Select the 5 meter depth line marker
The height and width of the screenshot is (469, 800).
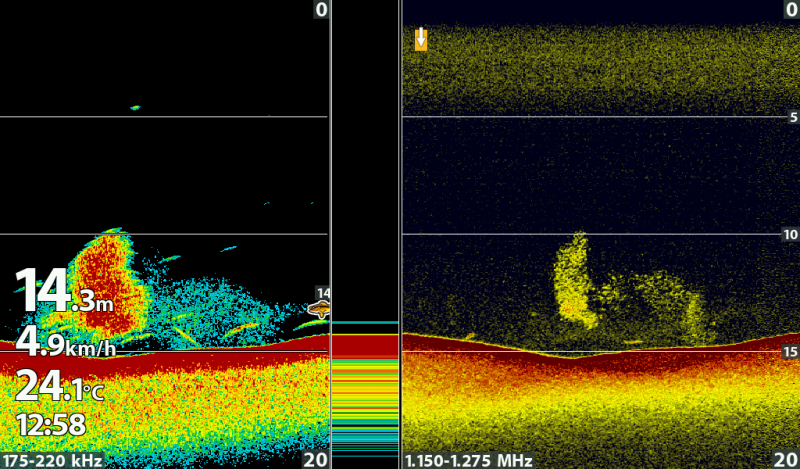click(791, 117)
